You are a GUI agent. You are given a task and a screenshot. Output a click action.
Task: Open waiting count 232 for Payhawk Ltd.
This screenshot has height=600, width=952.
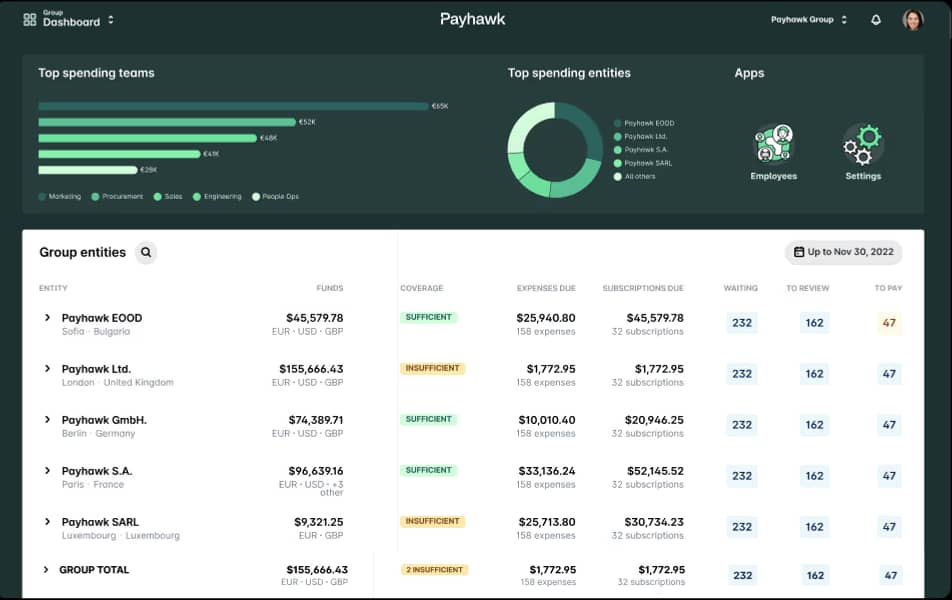[x=742, y=374]
